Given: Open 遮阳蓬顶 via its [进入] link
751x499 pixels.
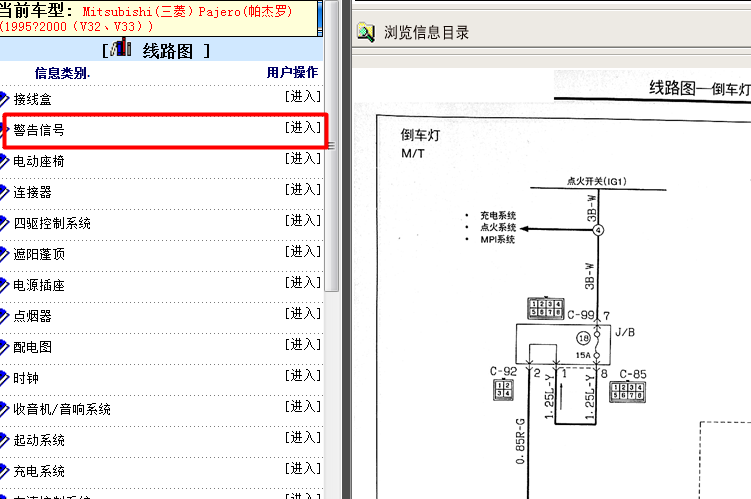Looking at the screenshot, I should [x=303, y=251].
